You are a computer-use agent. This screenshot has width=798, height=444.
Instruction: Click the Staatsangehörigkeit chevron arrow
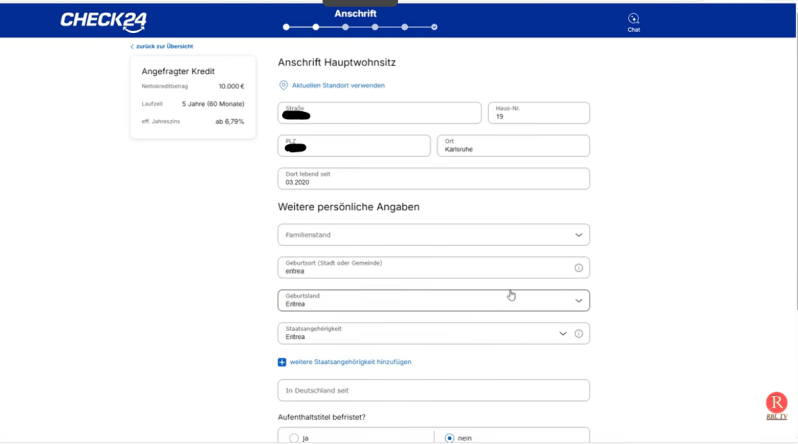click(563, 334)
